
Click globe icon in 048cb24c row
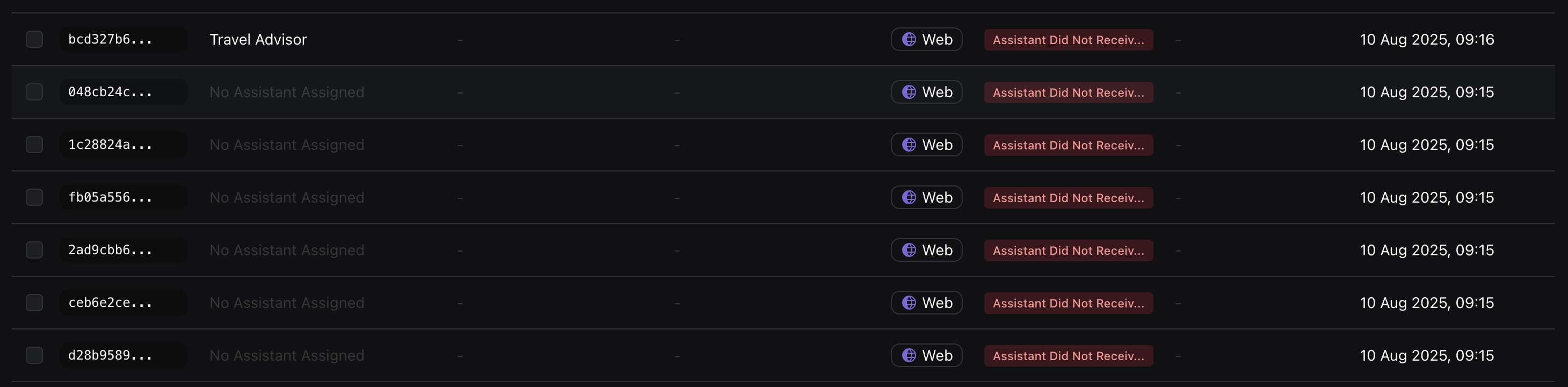[x=909, y=92]
